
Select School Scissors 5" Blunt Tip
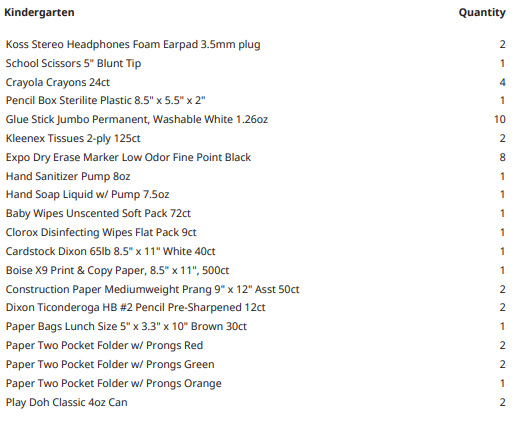[73, 63]
